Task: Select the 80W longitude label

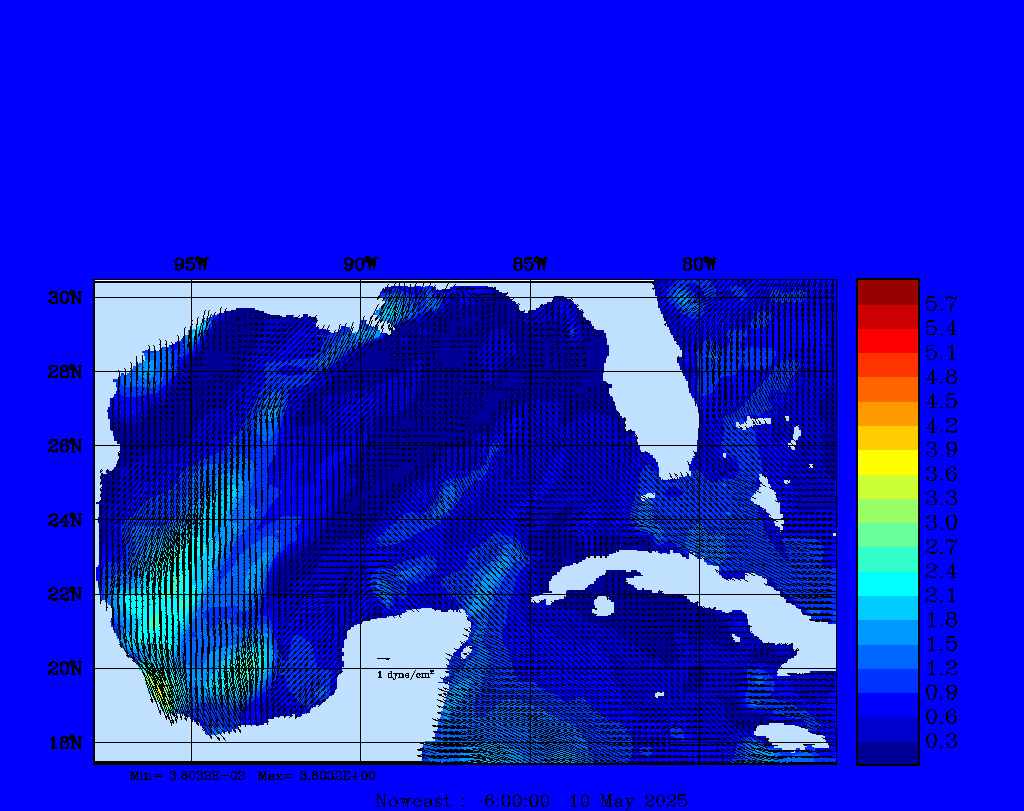Action: pyautogui.click(x=698, y=265)
